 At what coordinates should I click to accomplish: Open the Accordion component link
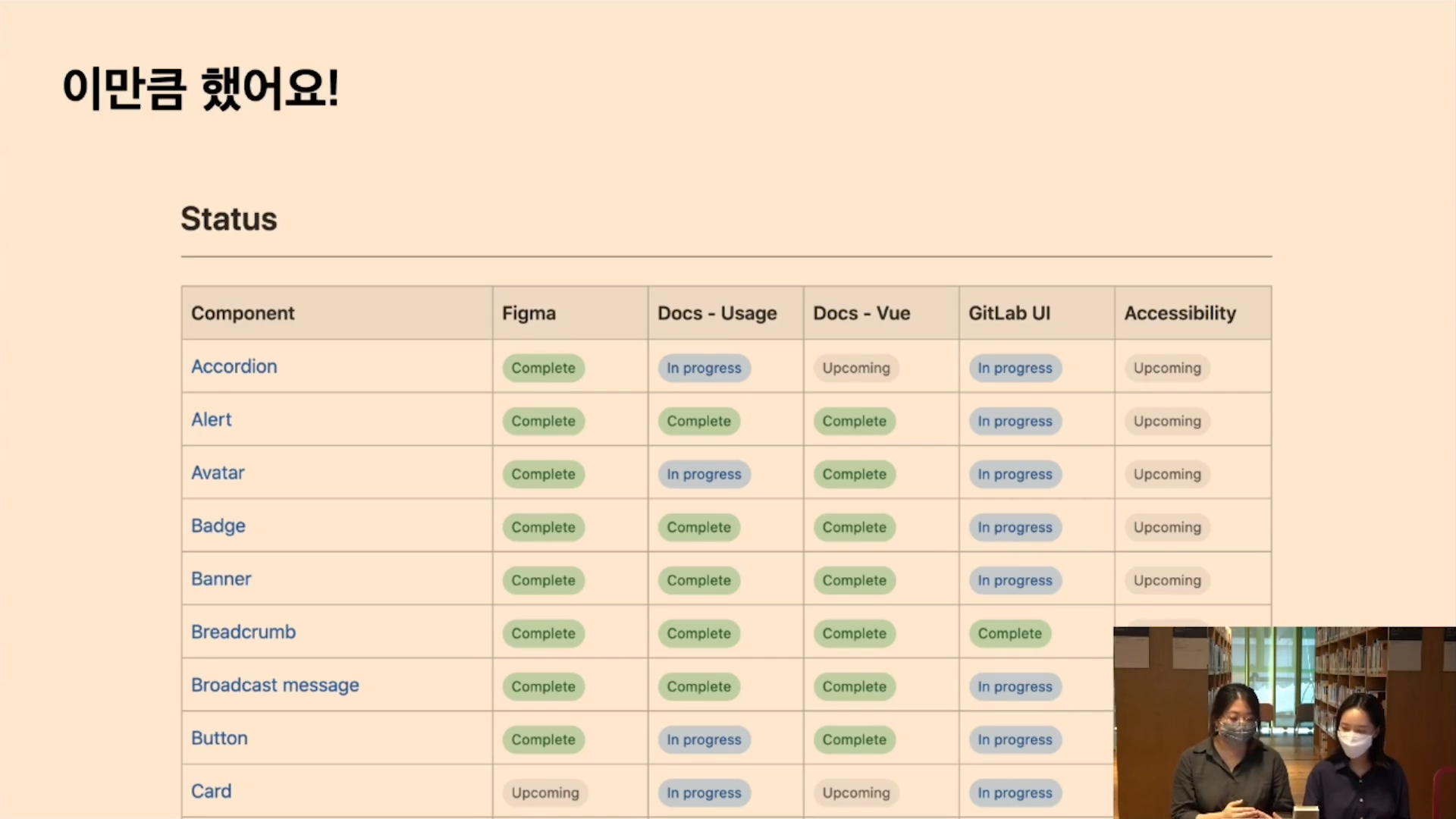234,366
